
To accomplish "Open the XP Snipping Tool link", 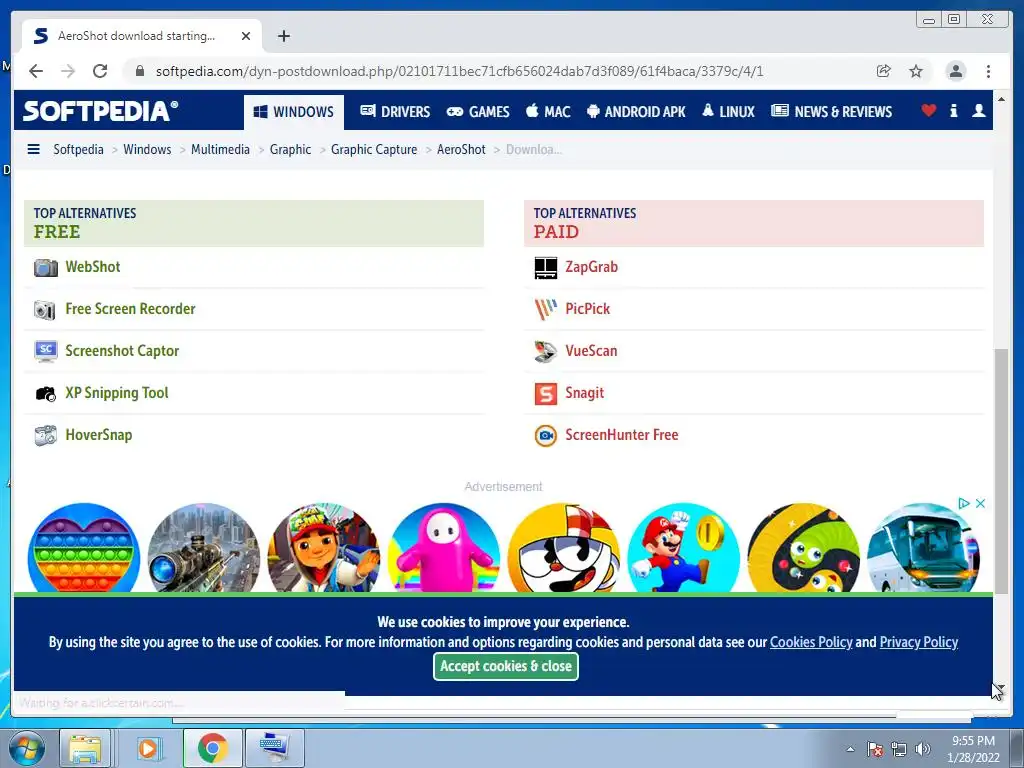I will click(116, 392).
